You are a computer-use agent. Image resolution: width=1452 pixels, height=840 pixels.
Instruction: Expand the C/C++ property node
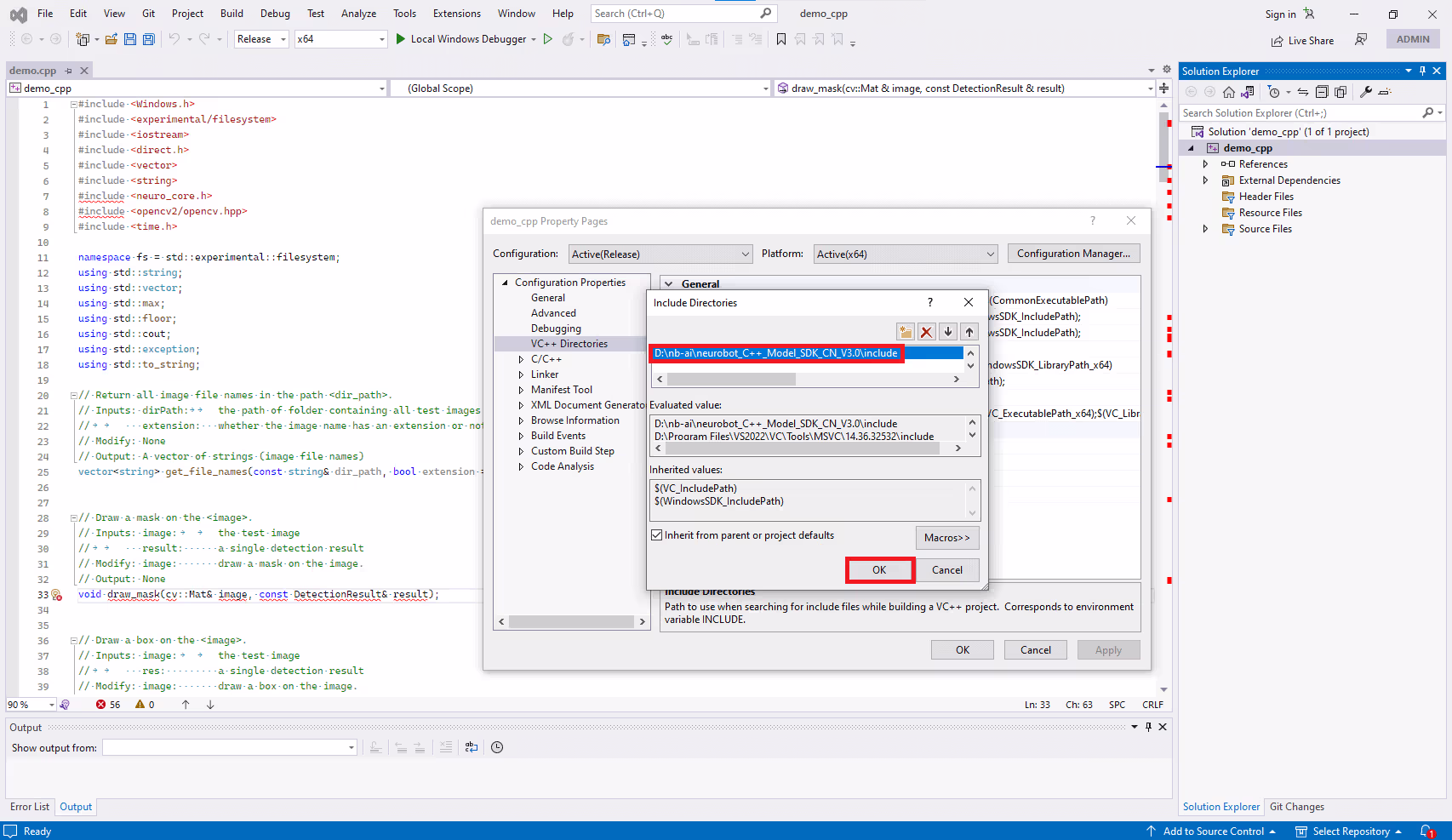tap(521, 359)
